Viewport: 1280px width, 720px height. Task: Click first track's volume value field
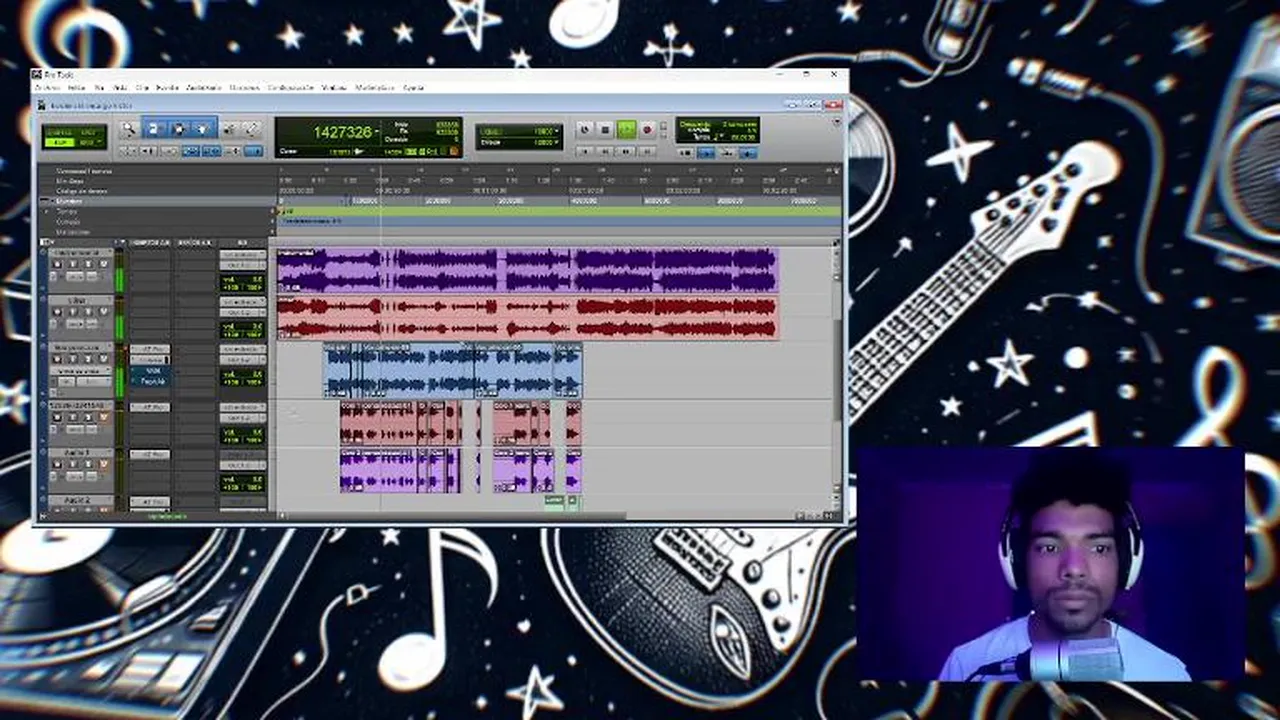tap(242, 279)
